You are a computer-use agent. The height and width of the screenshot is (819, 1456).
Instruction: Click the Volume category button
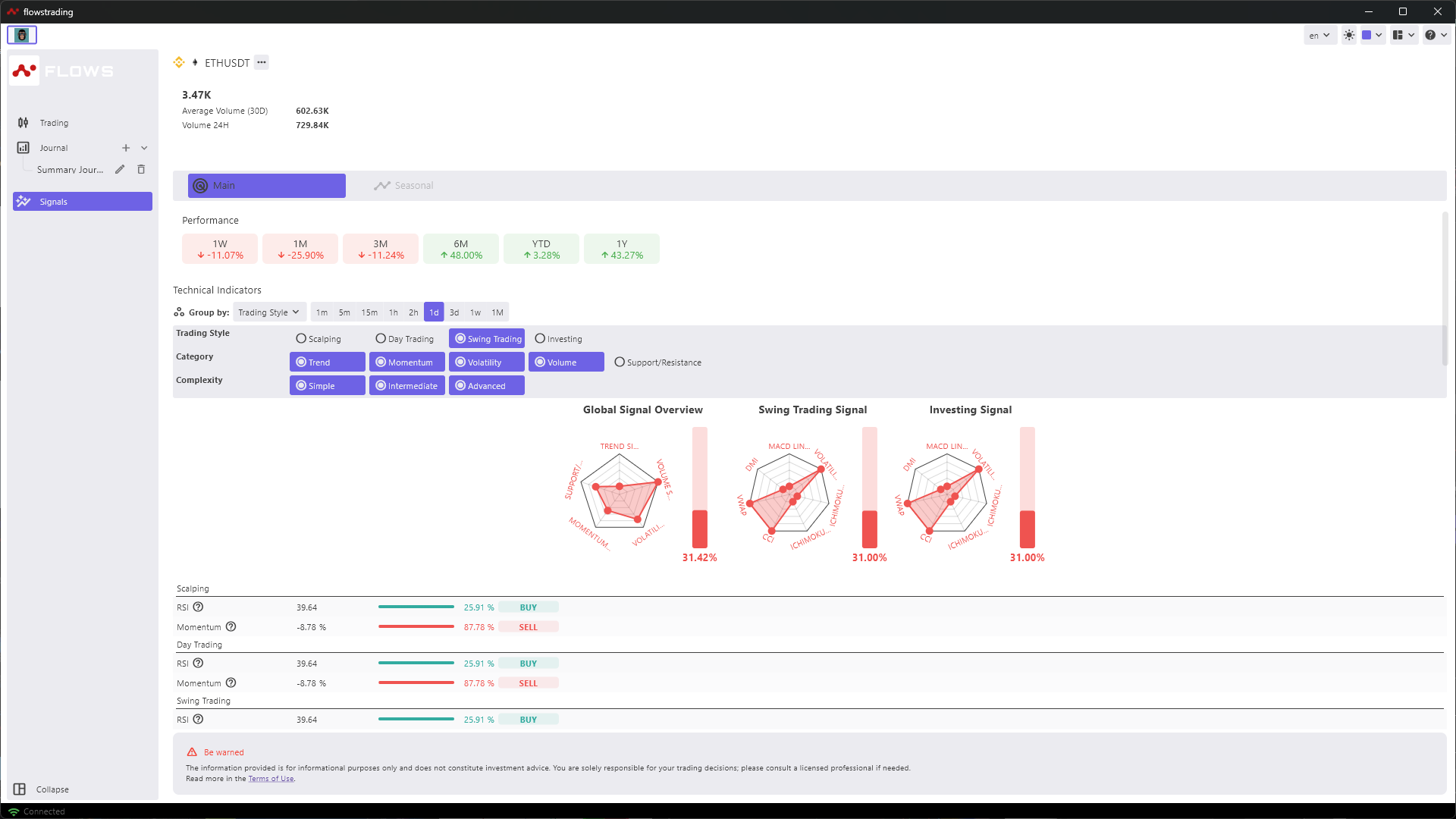pyautogui.click(x=566, y=362)
